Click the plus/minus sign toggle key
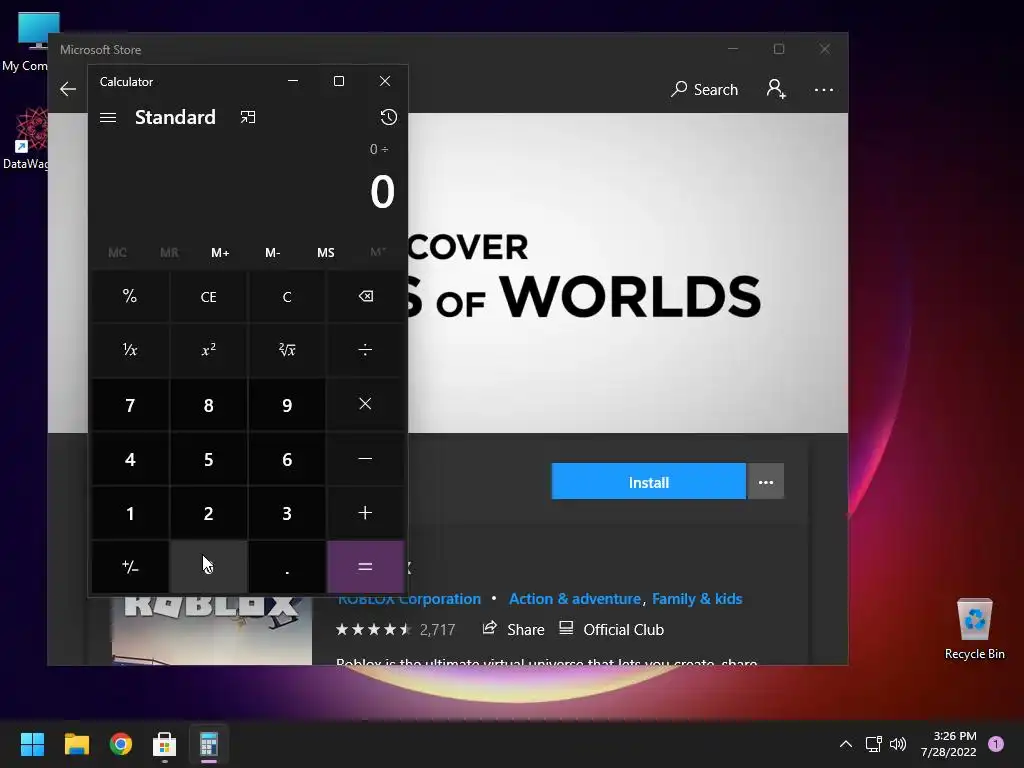Viewport: 1024px width, 768px height. pyautogui.click(x=130, y=567)
